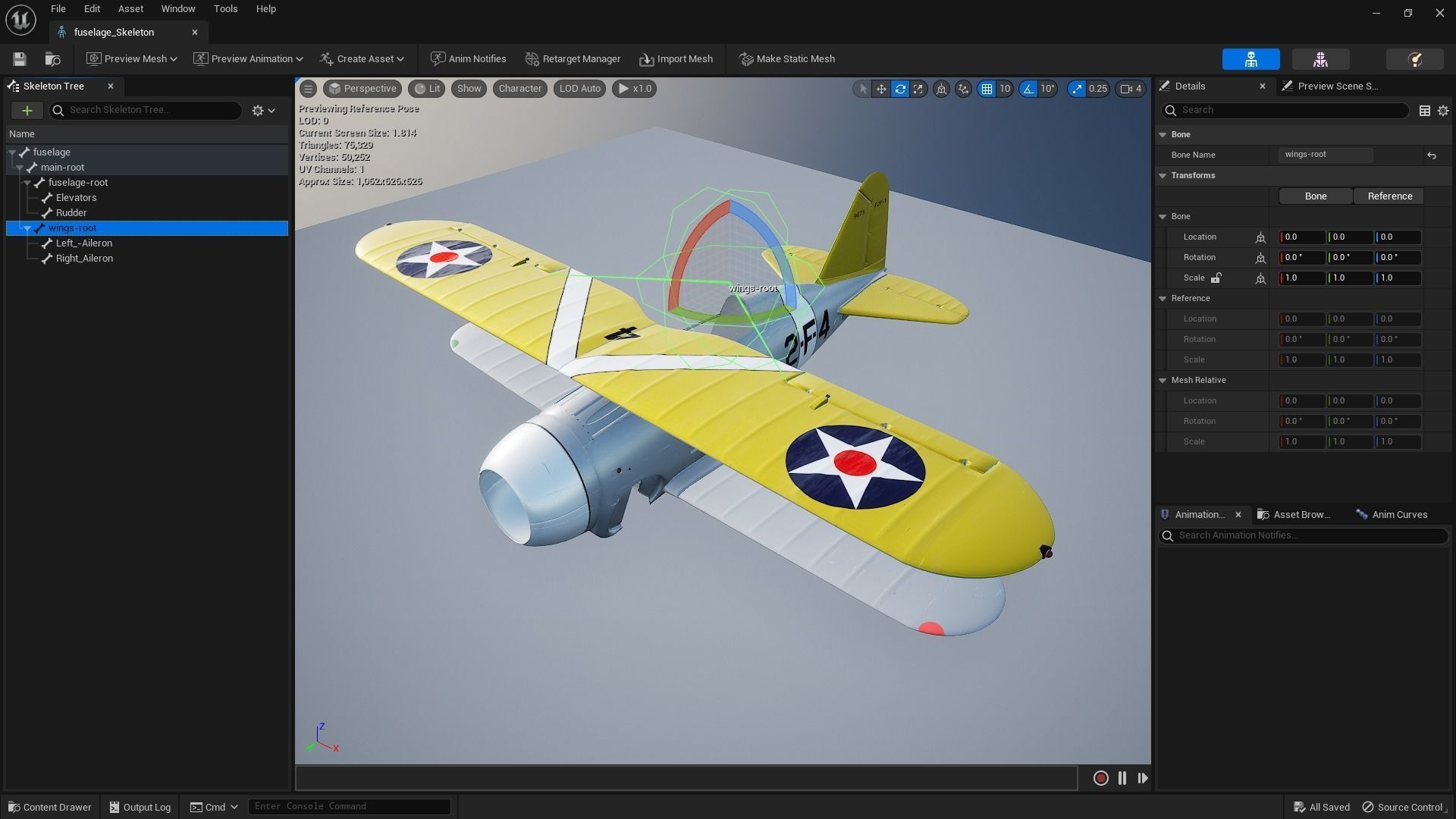Record animation with the record button
This screenshot has width=1456, height=819.
coord(1101,778)
